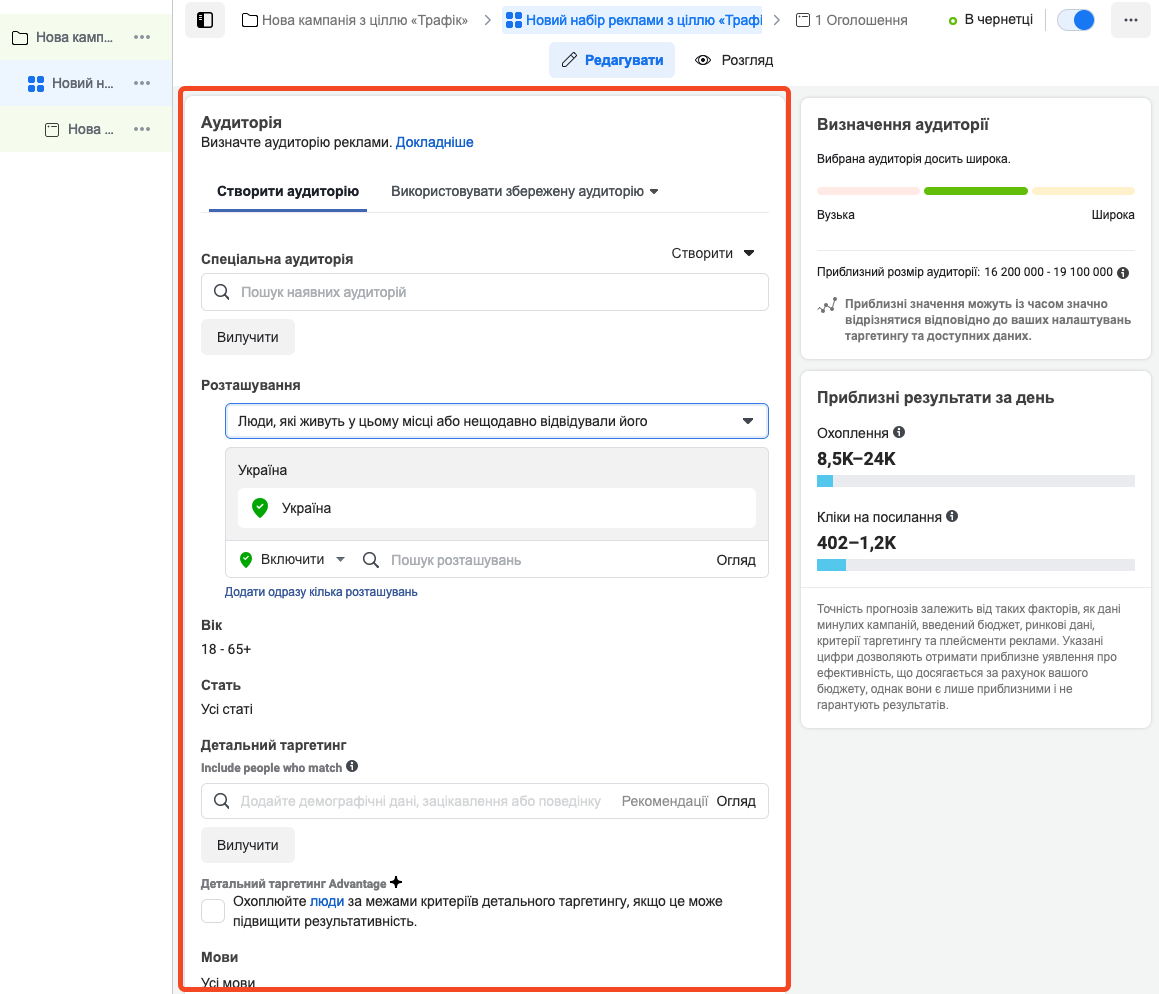The width and height of the screenshot is (1159, 994).
Task: Enable Advantage detailed targeting checkbox
Action: coord(213,911)
